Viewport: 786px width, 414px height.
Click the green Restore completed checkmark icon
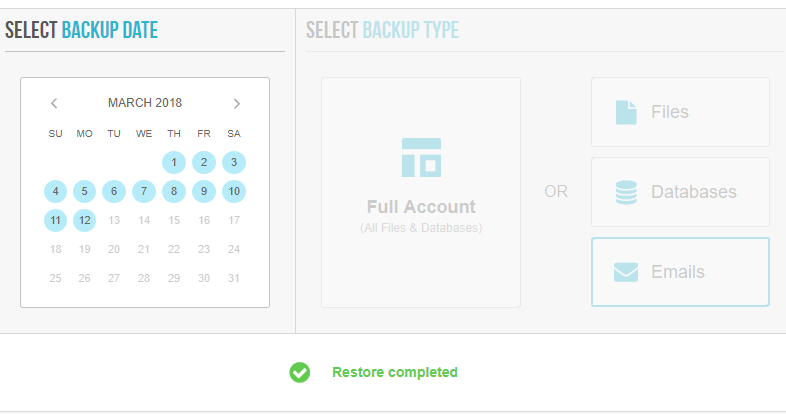pos(300,372)
